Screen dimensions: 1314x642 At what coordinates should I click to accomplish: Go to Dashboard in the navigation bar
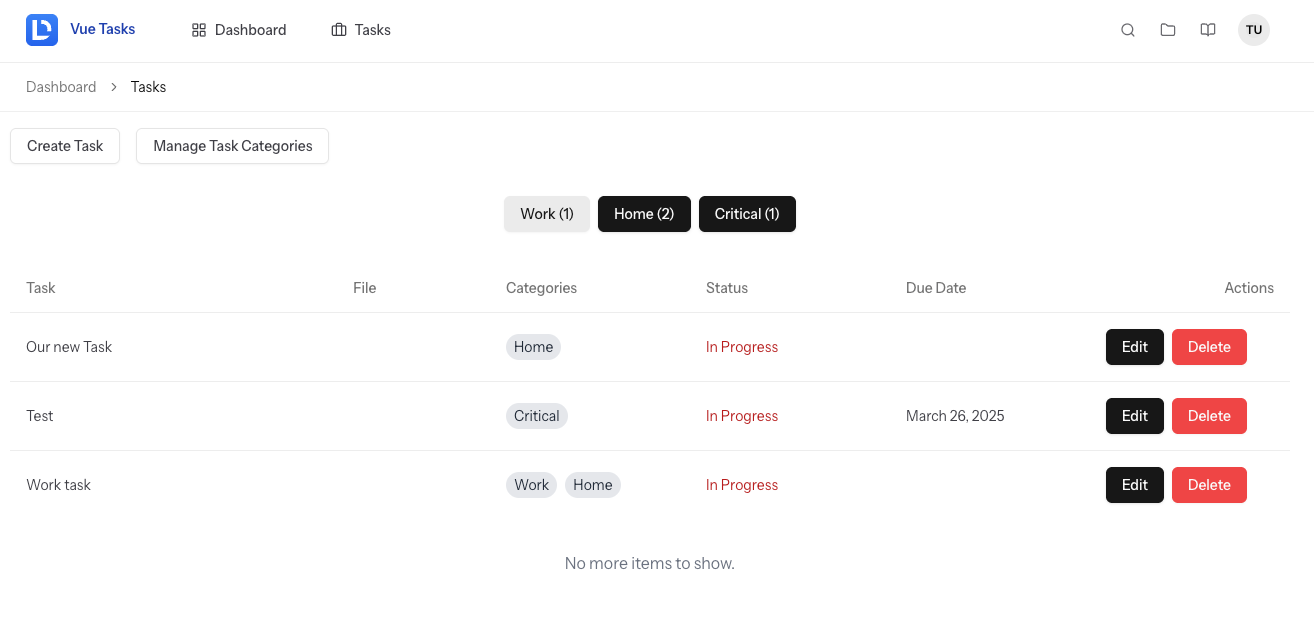click(x=250, y=30)
